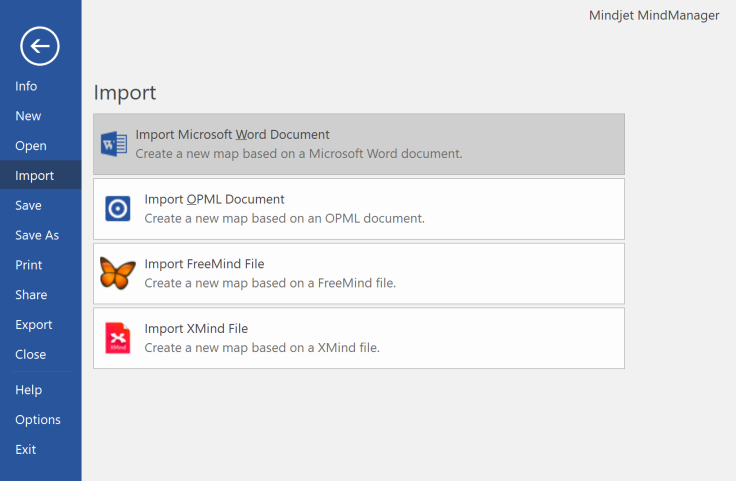736x481 pixels.
Task: Open the Help section
Action: 28,390
